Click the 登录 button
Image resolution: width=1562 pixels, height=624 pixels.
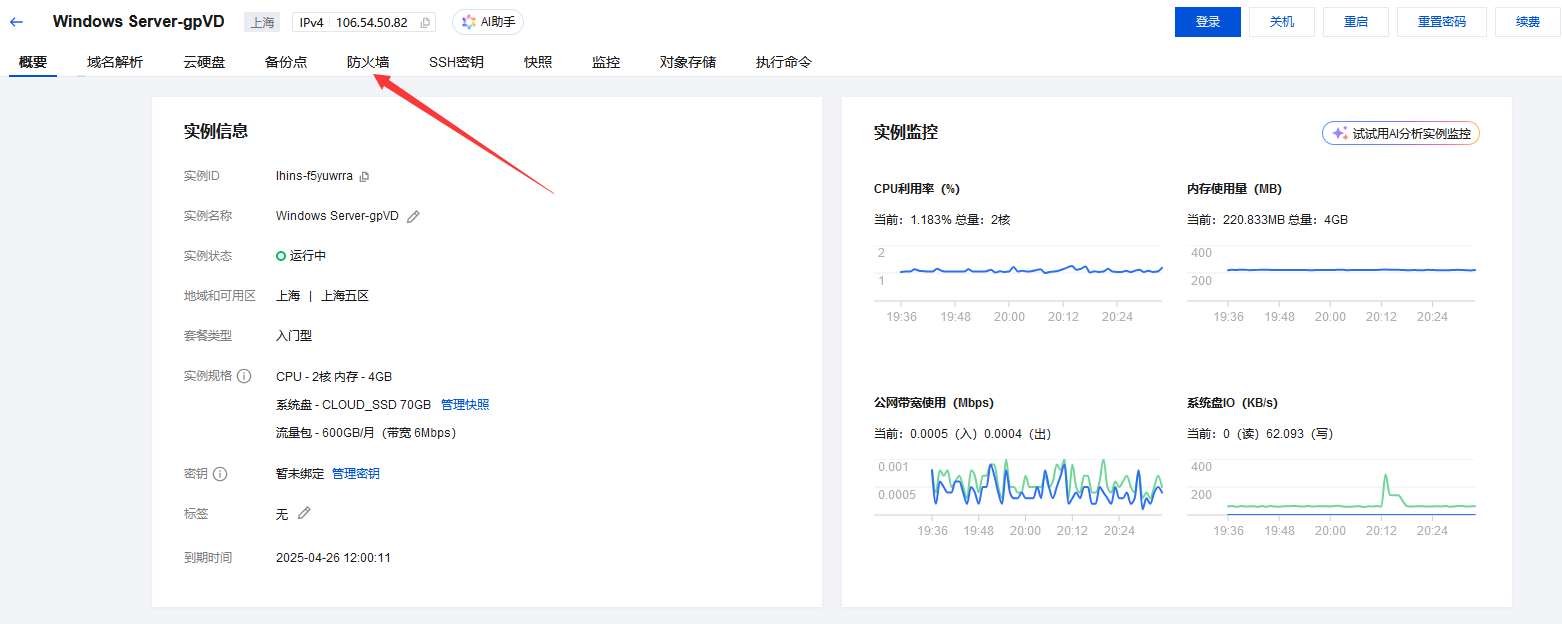point(1207,21)
